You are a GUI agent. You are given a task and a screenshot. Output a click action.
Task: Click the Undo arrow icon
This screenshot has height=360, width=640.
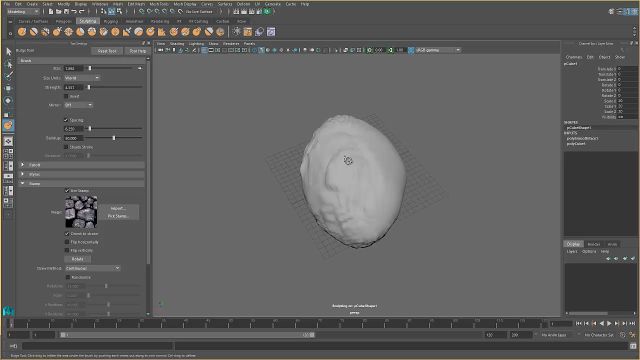coord(74,11)
